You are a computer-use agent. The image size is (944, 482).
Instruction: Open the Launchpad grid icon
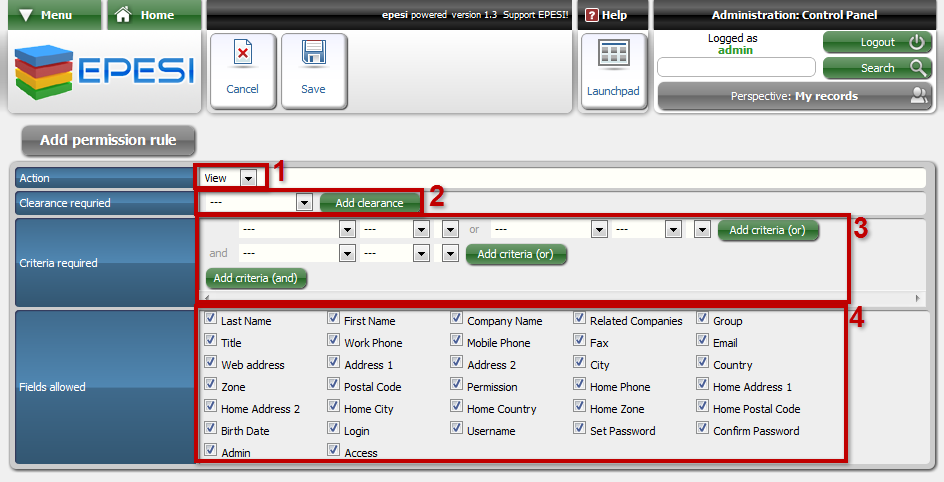pos(613,55)
